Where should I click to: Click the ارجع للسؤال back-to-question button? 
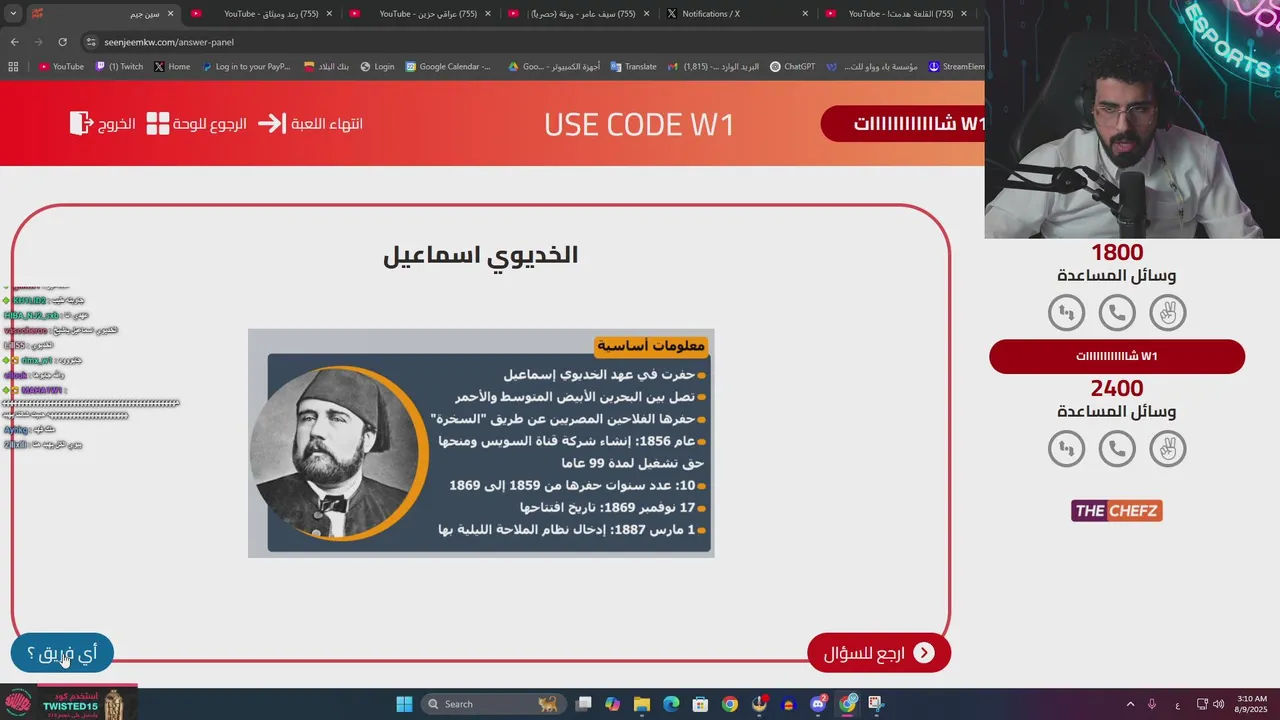[878, 653]
